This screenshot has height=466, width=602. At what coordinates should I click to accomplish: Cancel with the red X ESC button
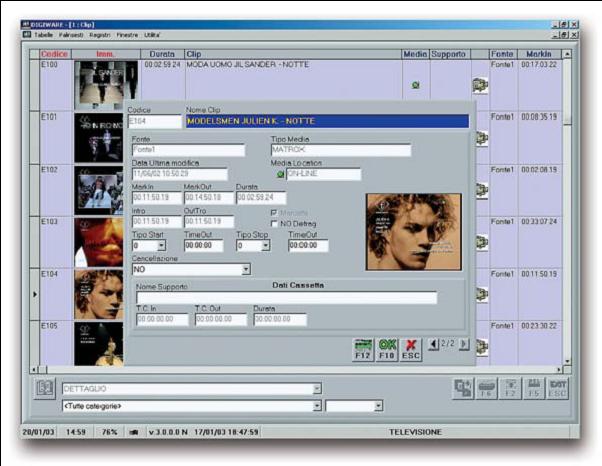pos(411,347)
